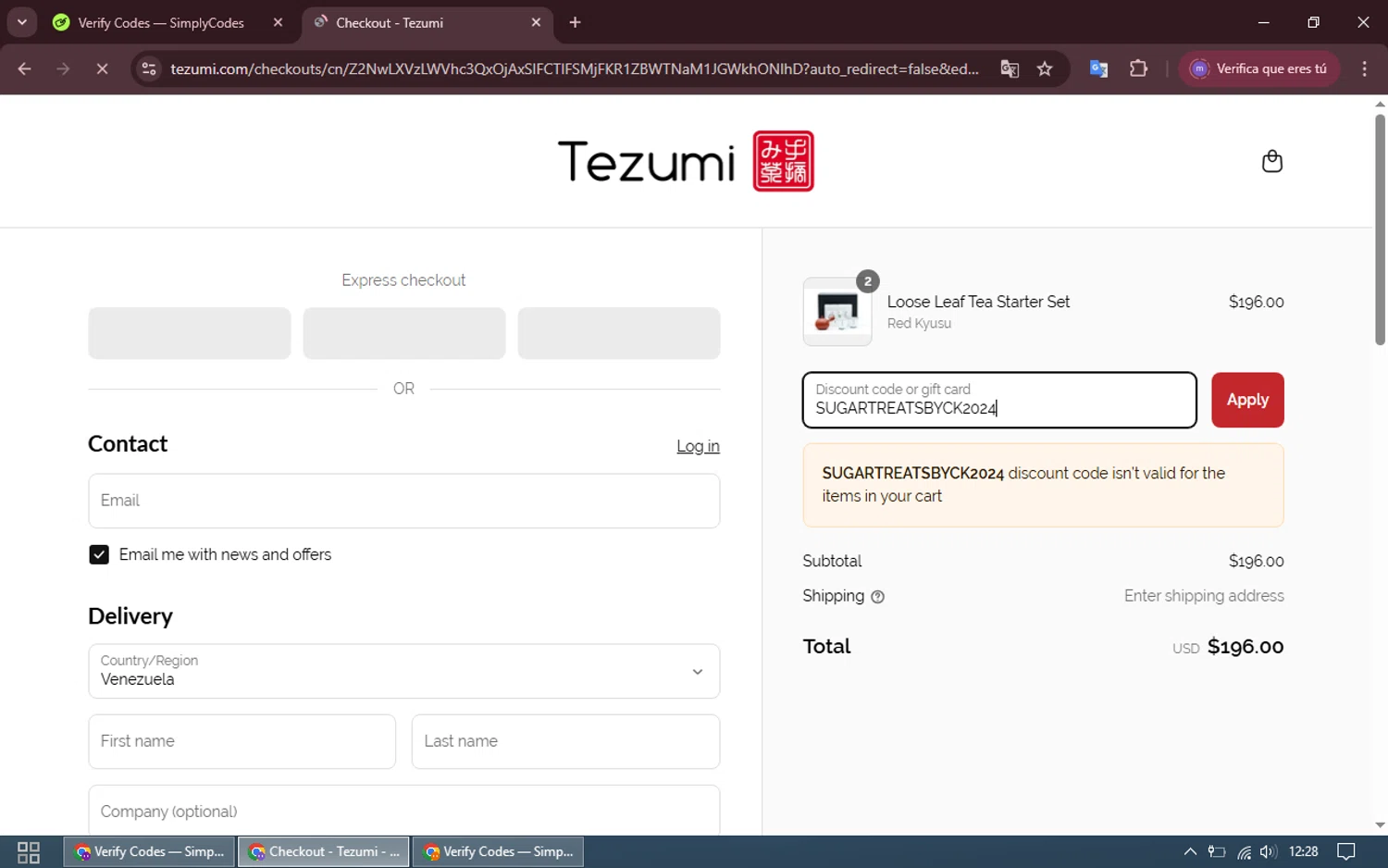Open the notifications center icon
The image size is (1388, 868).
click(x=1346, y=851)
